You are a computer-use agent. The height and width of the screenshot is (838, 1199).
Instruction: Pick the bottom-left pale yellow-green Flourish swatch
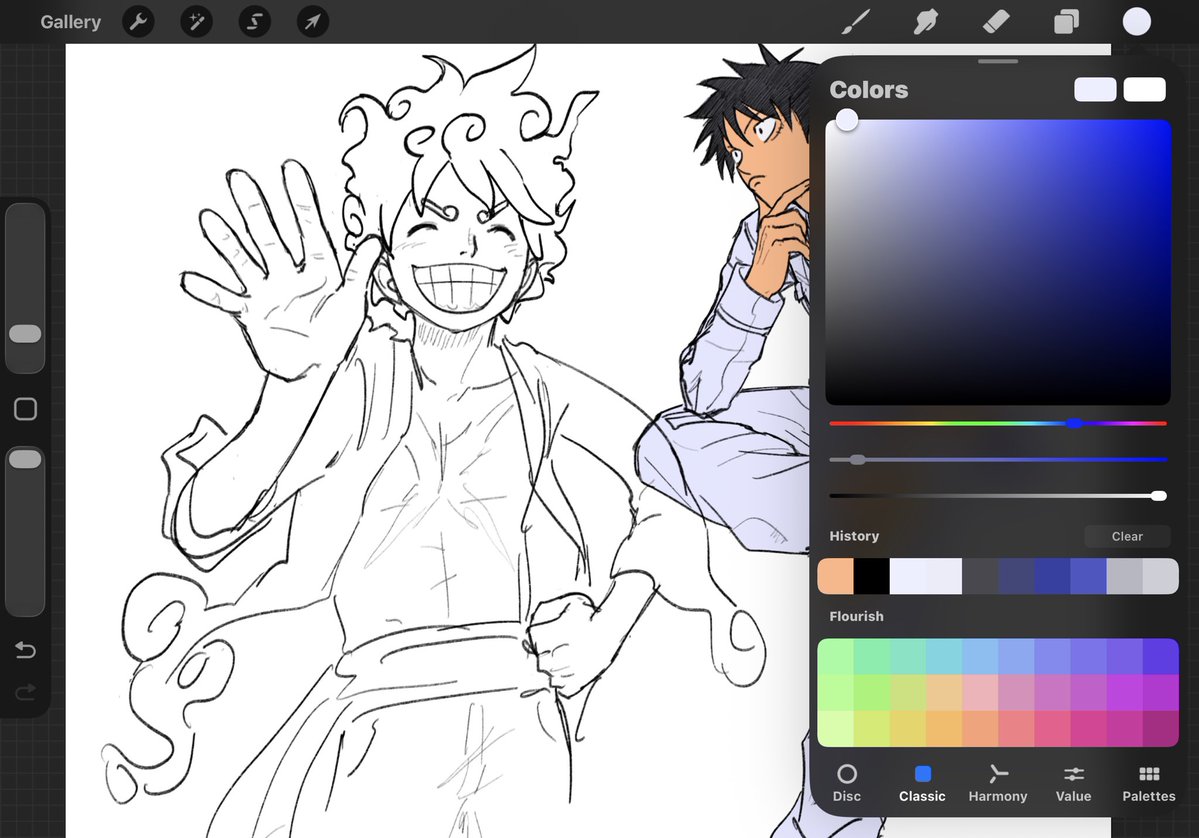tap(836, 729)
